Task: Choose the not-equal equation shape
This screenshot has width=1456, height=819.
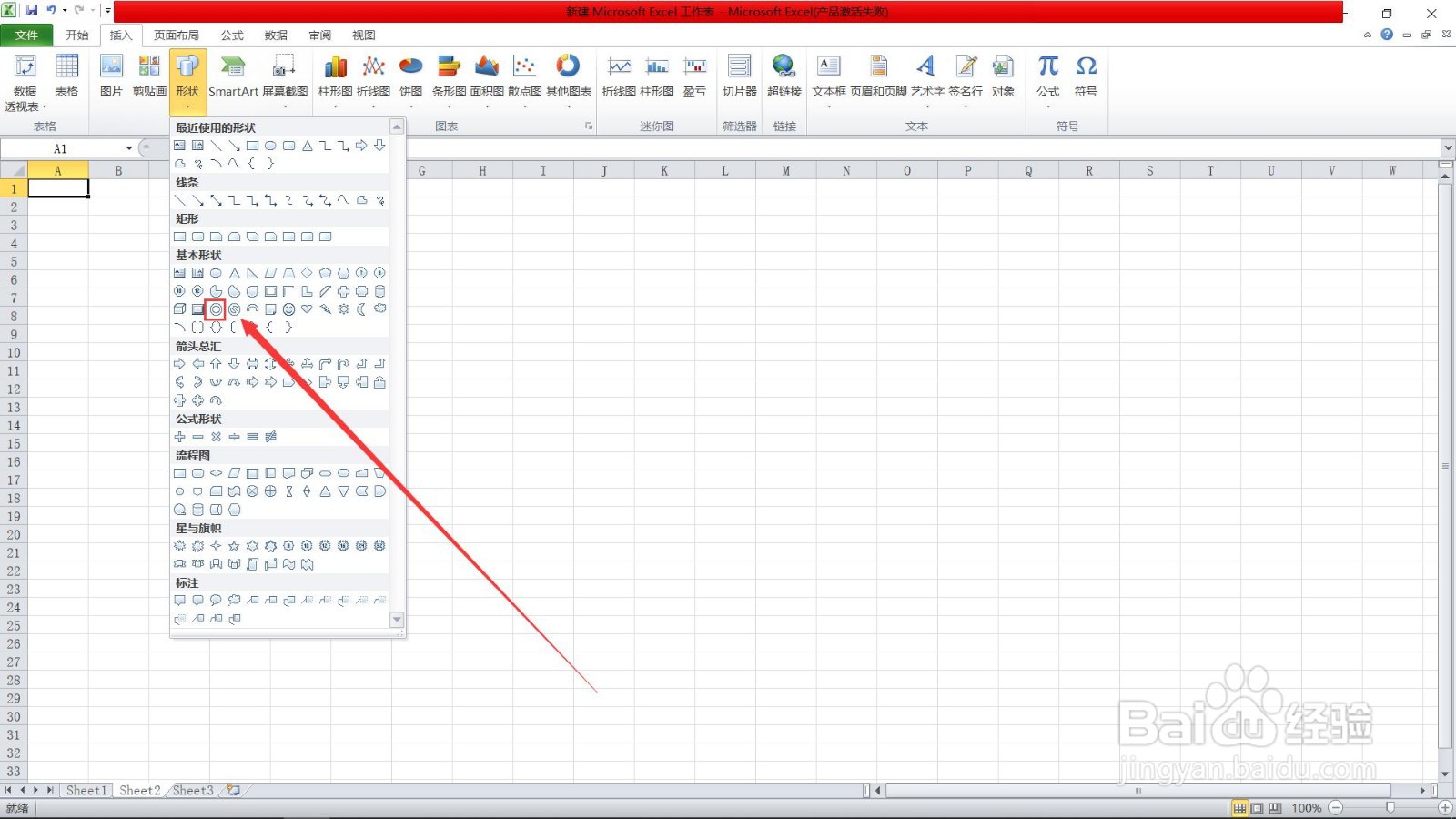Action: [x=270, y=437]
